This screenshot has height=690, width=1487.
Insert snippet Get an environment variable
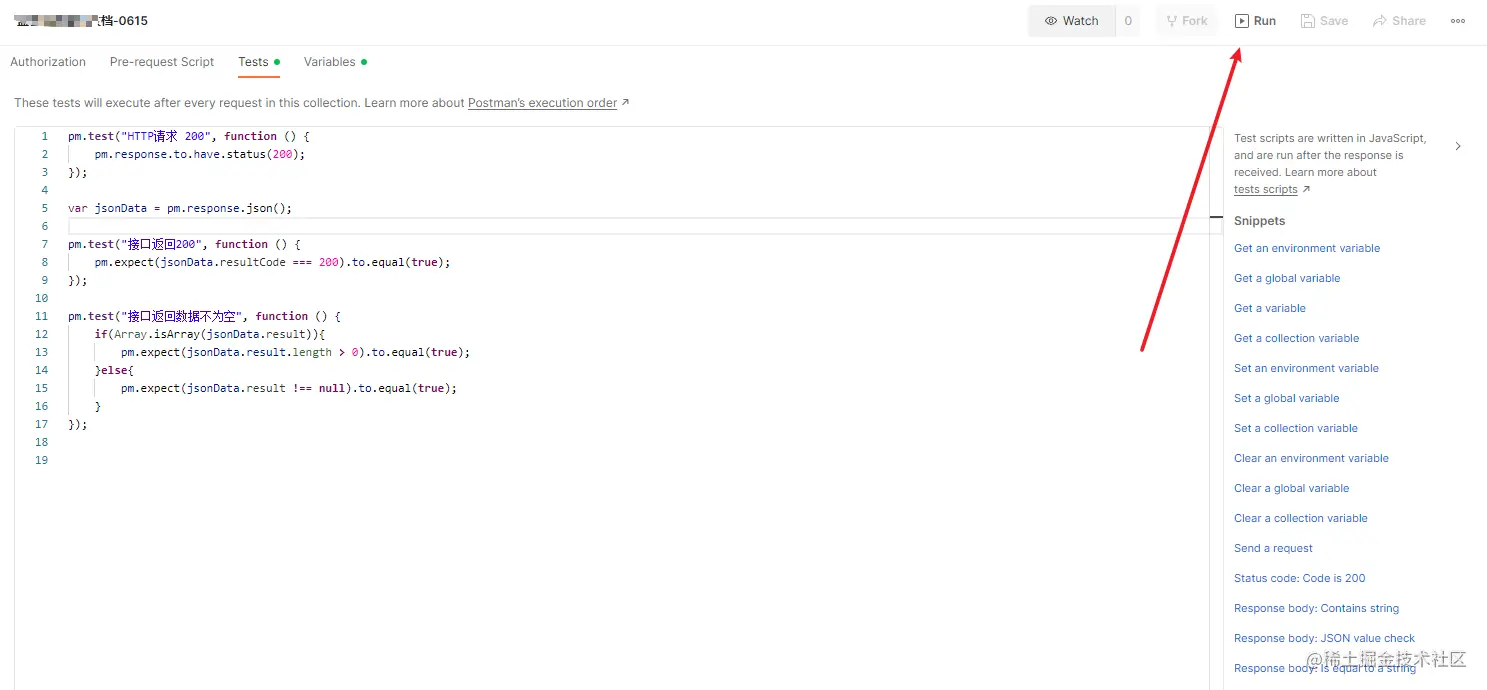coord(1307,248)
